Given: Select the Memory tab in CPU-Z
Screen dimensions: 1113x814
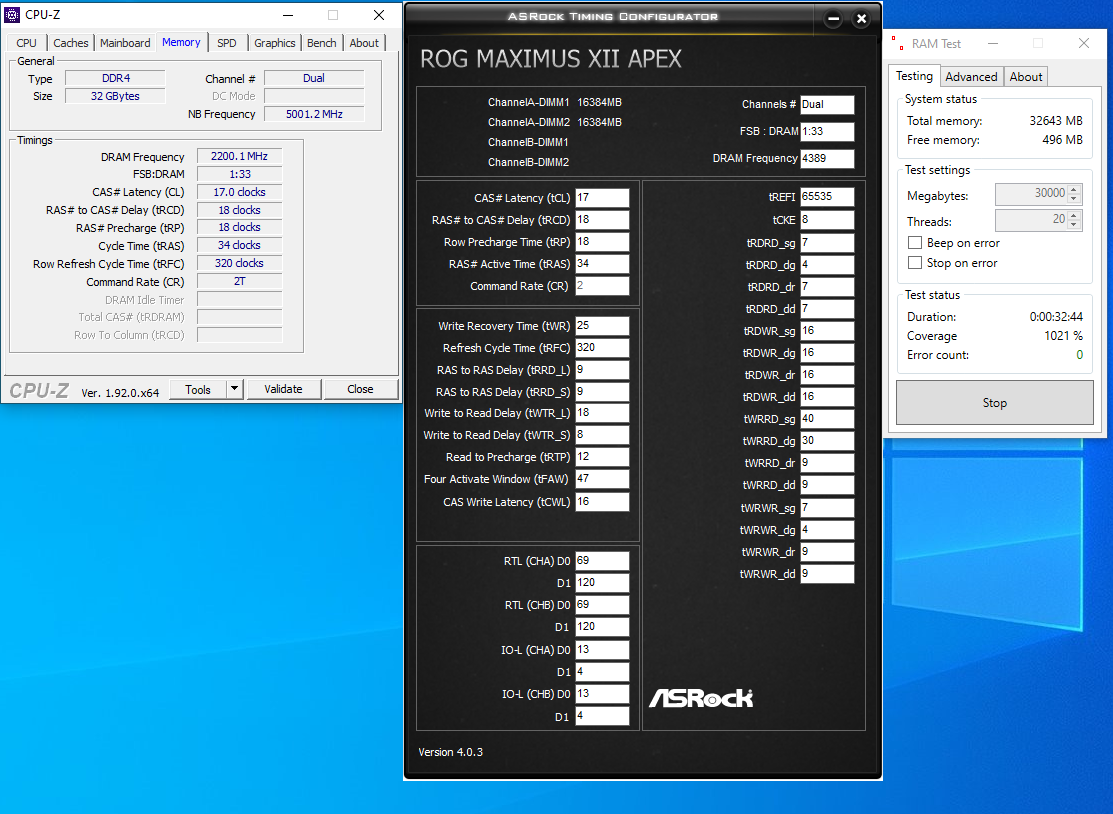Looking at the screenshot, I should click(181, 42).
